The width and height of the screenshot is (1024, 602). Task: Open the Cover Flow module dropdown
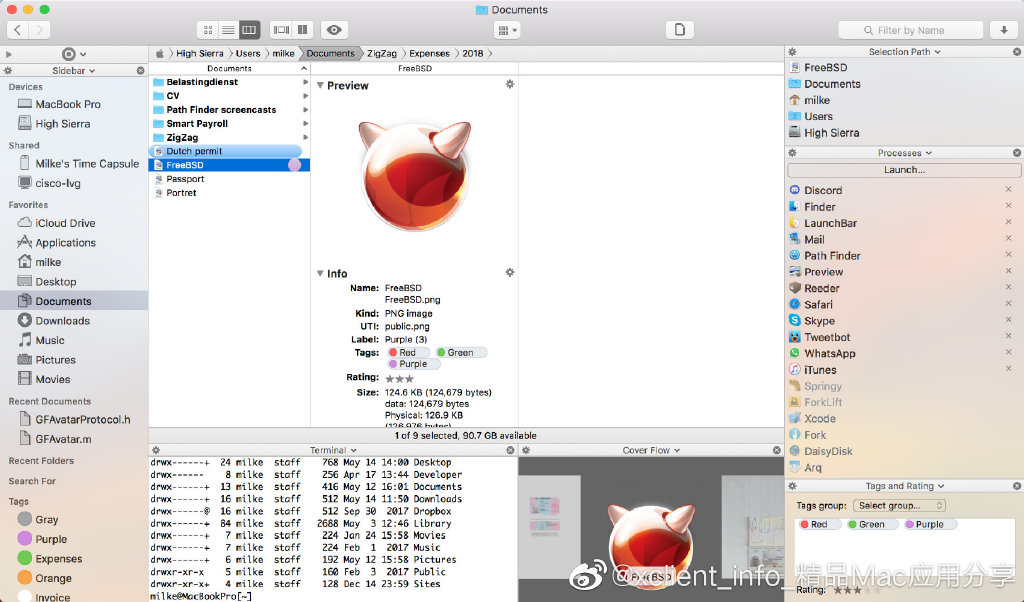click(x=651, y=450)
